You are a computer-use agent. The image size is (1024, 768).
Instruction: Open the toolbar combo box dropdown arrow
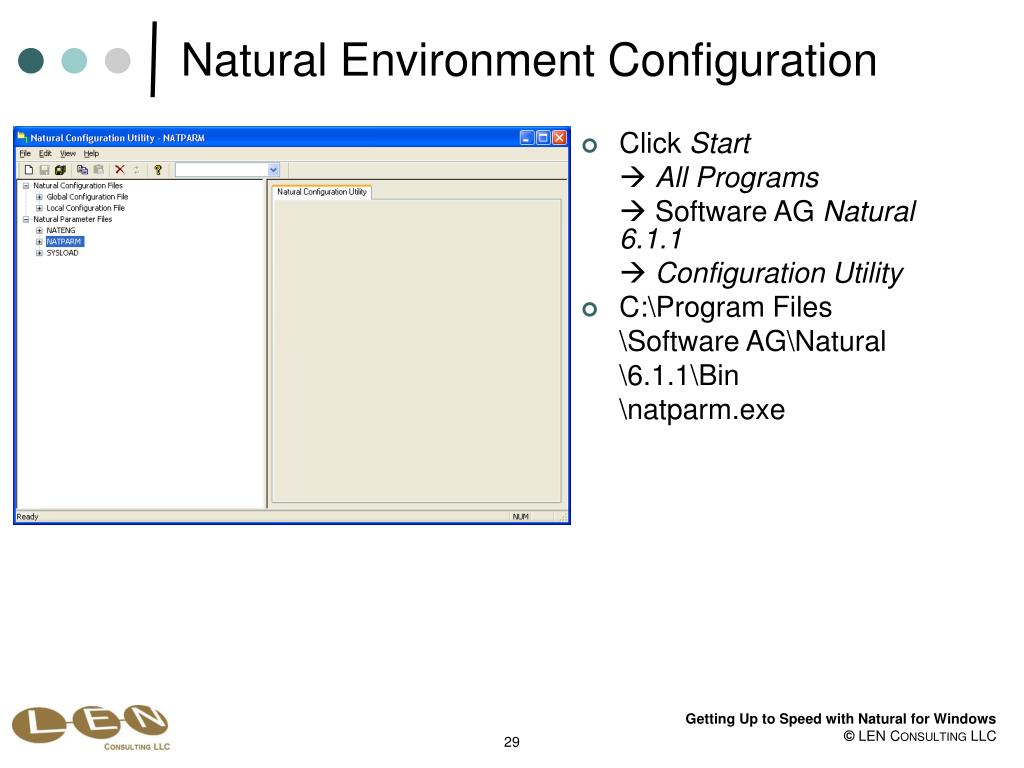point(274,170)
